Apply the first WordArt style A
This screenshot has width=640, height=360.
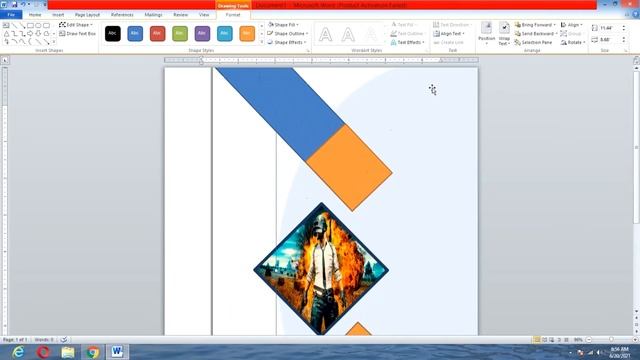click(x=325, y=35)
